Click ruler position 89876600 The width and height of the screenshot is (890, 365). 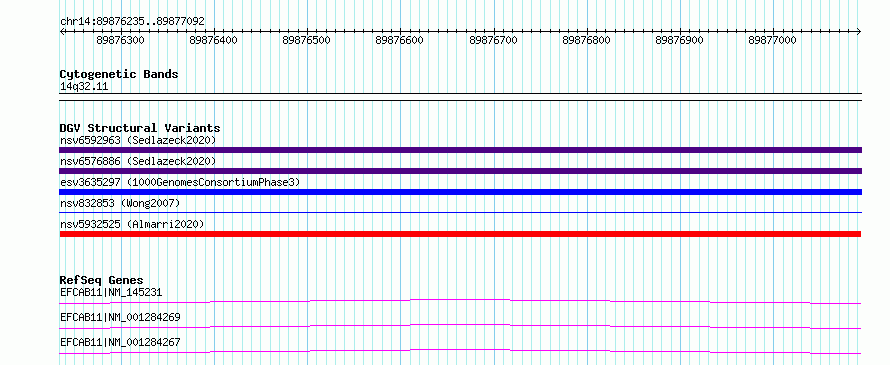tap(400, 40)
